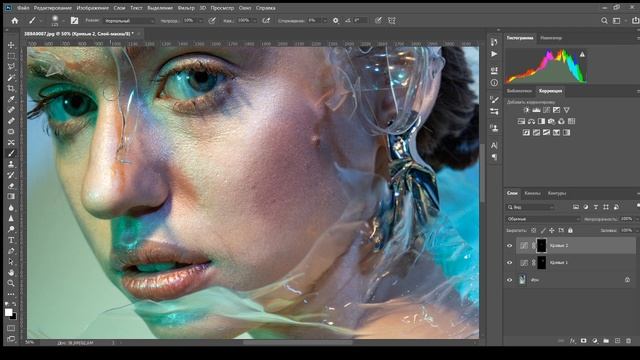Create a new group folder button

[x=606, y=341]
